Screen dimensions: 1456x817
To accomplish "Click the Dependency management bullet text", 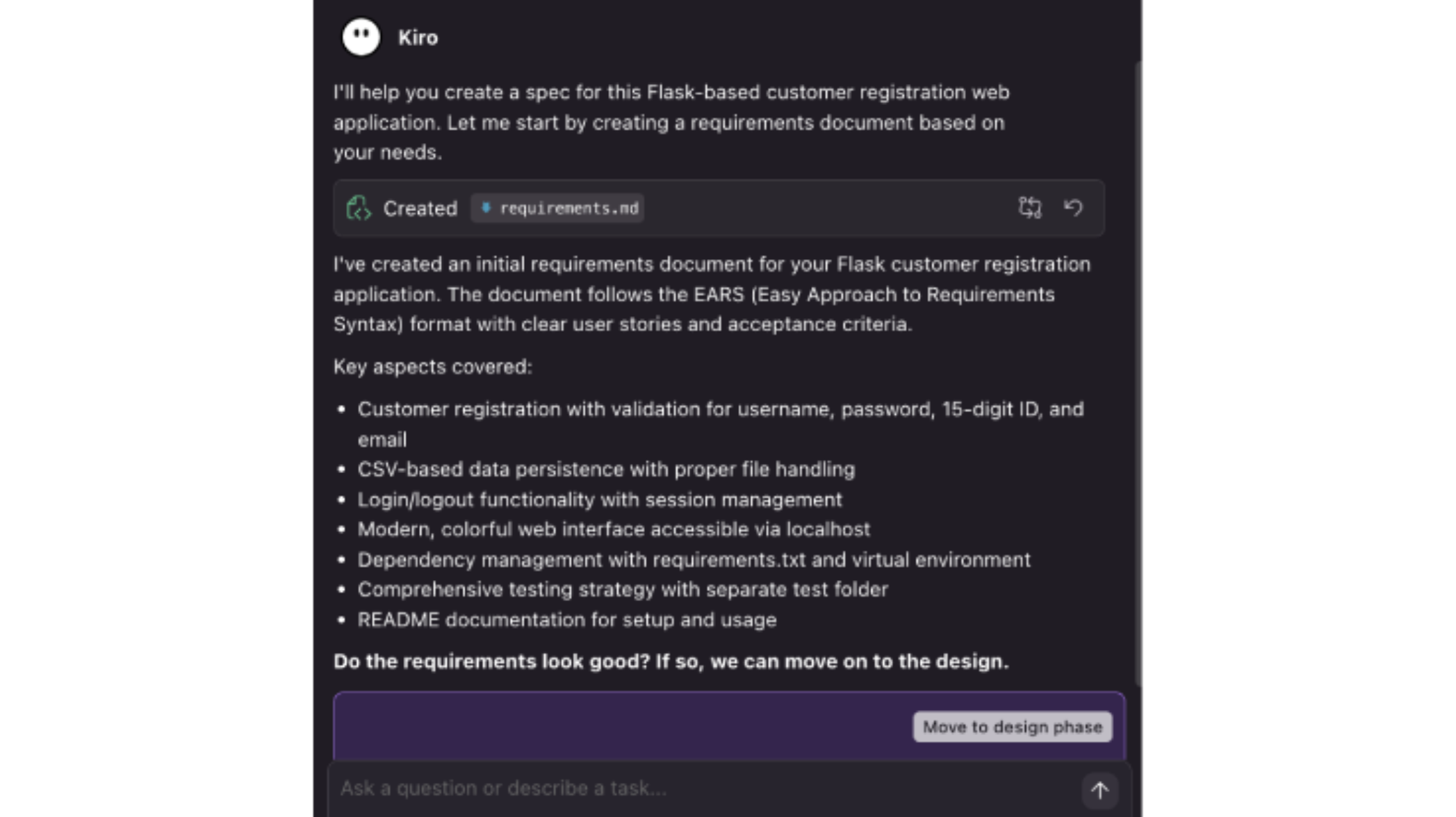I will [x=693, y=560].
